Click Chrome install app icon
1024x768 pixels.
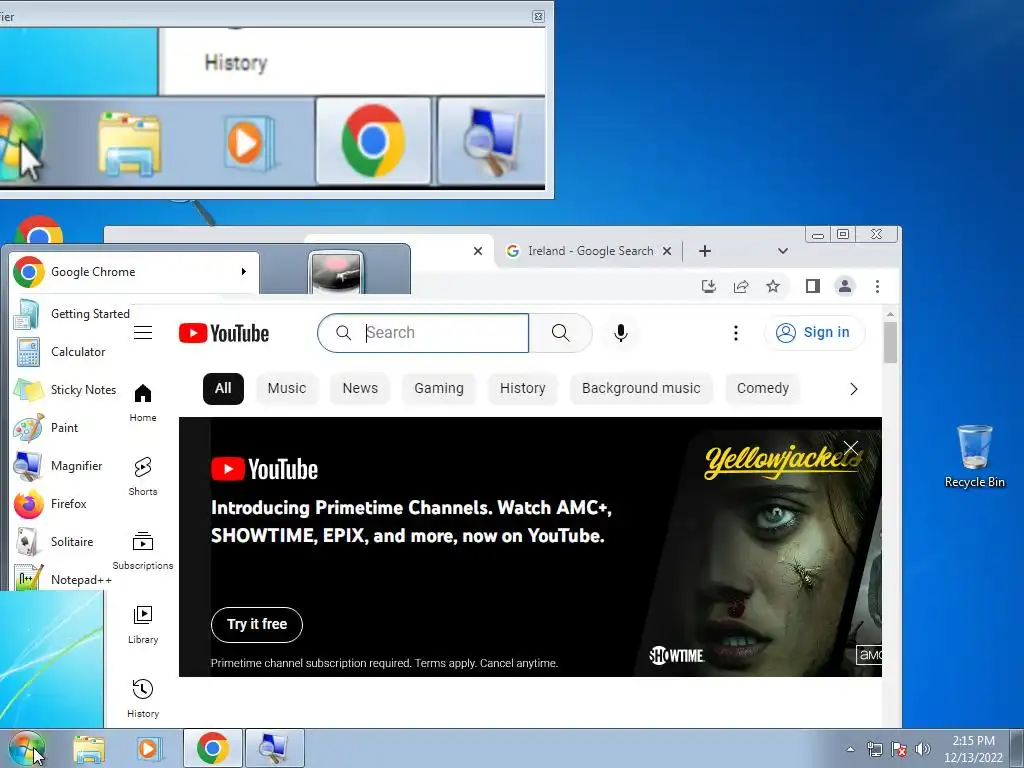709,286
